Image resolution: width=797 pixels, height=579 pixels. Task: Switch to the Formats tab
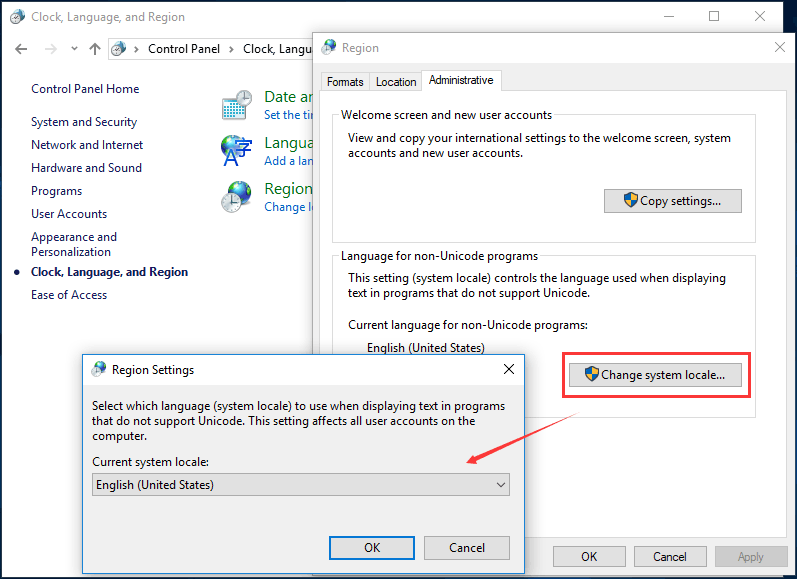pyautogui.click(x=345, y=82)
